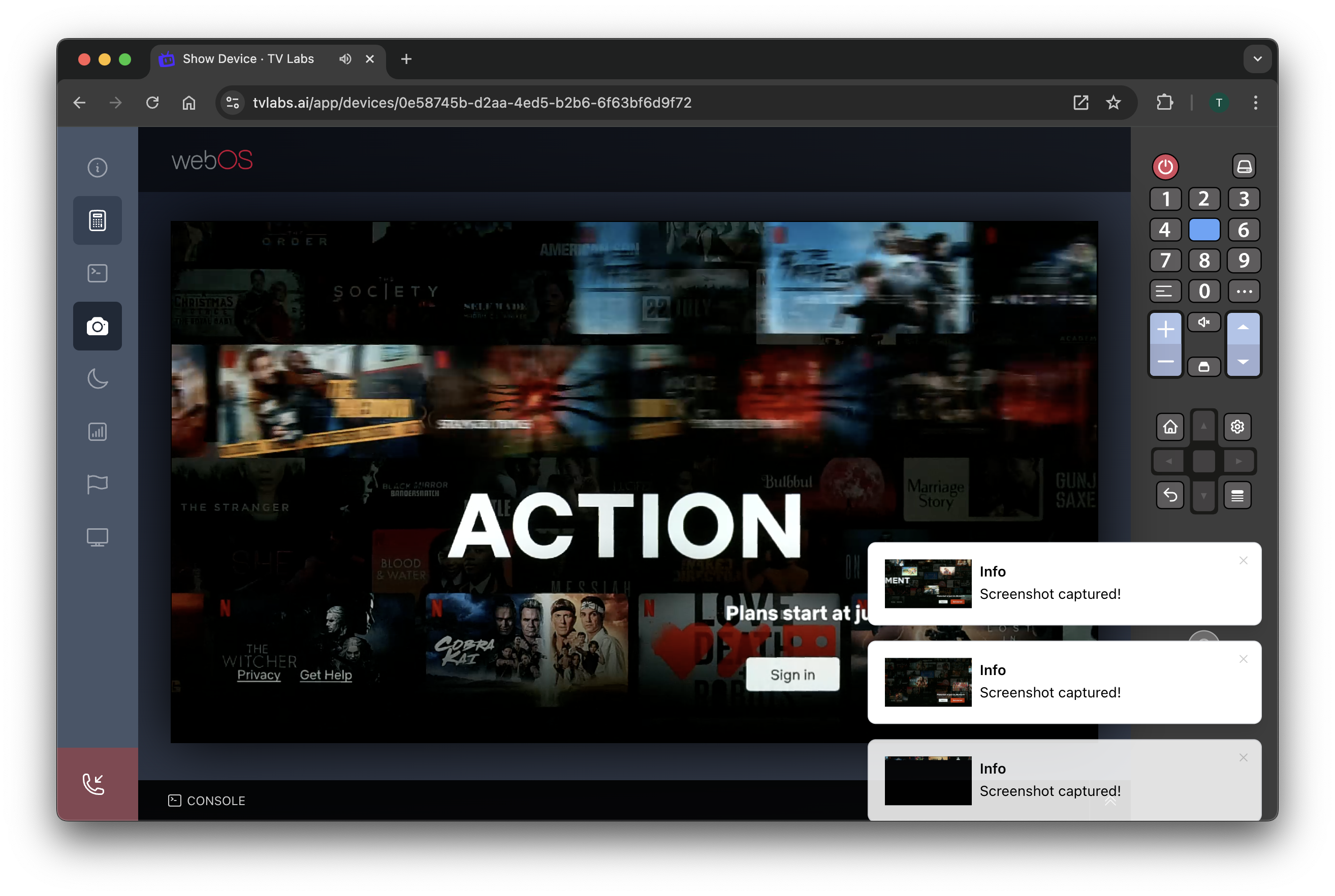The width and height of the screenshot is (1335, 896).
Task: Open the top notification screenshot thumbnail
Action: click(x=928, y=584)
